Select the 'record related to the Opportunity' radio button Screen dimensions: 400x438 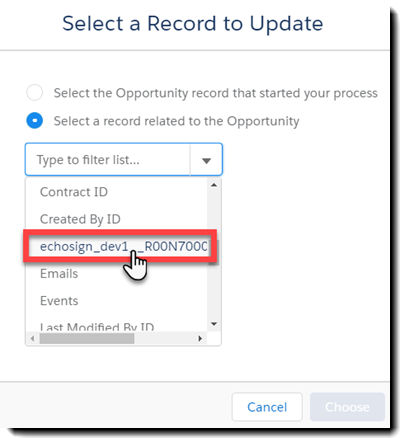pos(35,120)
